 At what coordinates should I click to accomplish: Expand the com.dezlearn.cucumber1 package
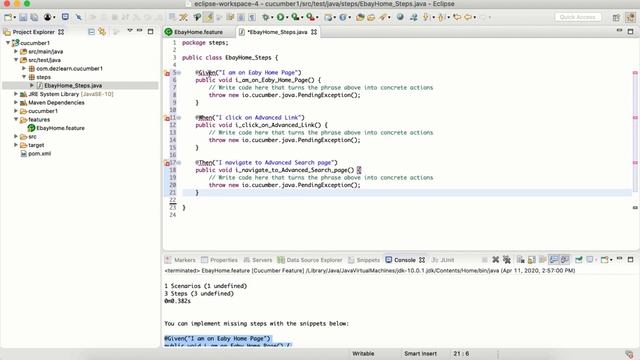[x=24, y=68]
